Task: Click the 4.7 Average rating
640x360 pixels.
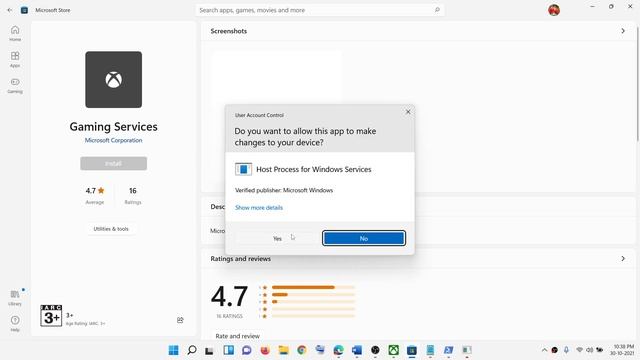Action: (95, 195)
